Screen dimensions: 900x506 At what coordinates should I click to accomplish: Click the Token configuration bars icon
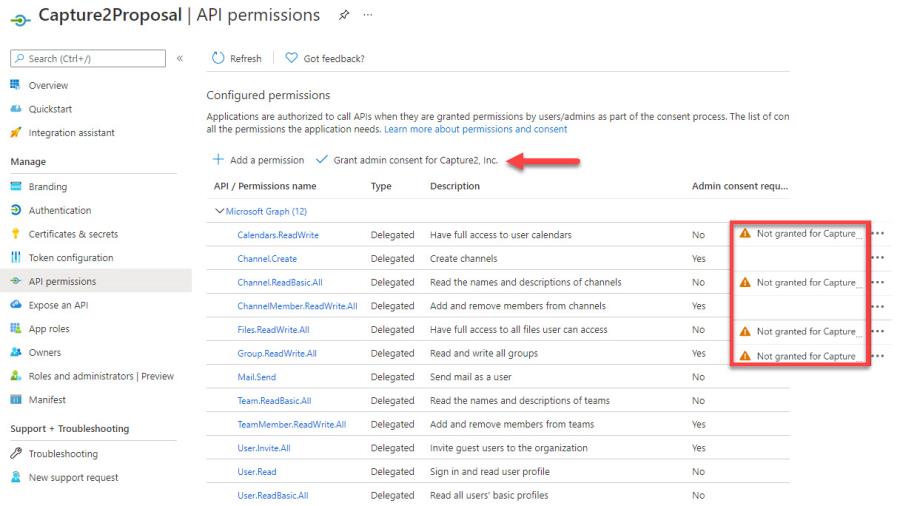point(15,257)
